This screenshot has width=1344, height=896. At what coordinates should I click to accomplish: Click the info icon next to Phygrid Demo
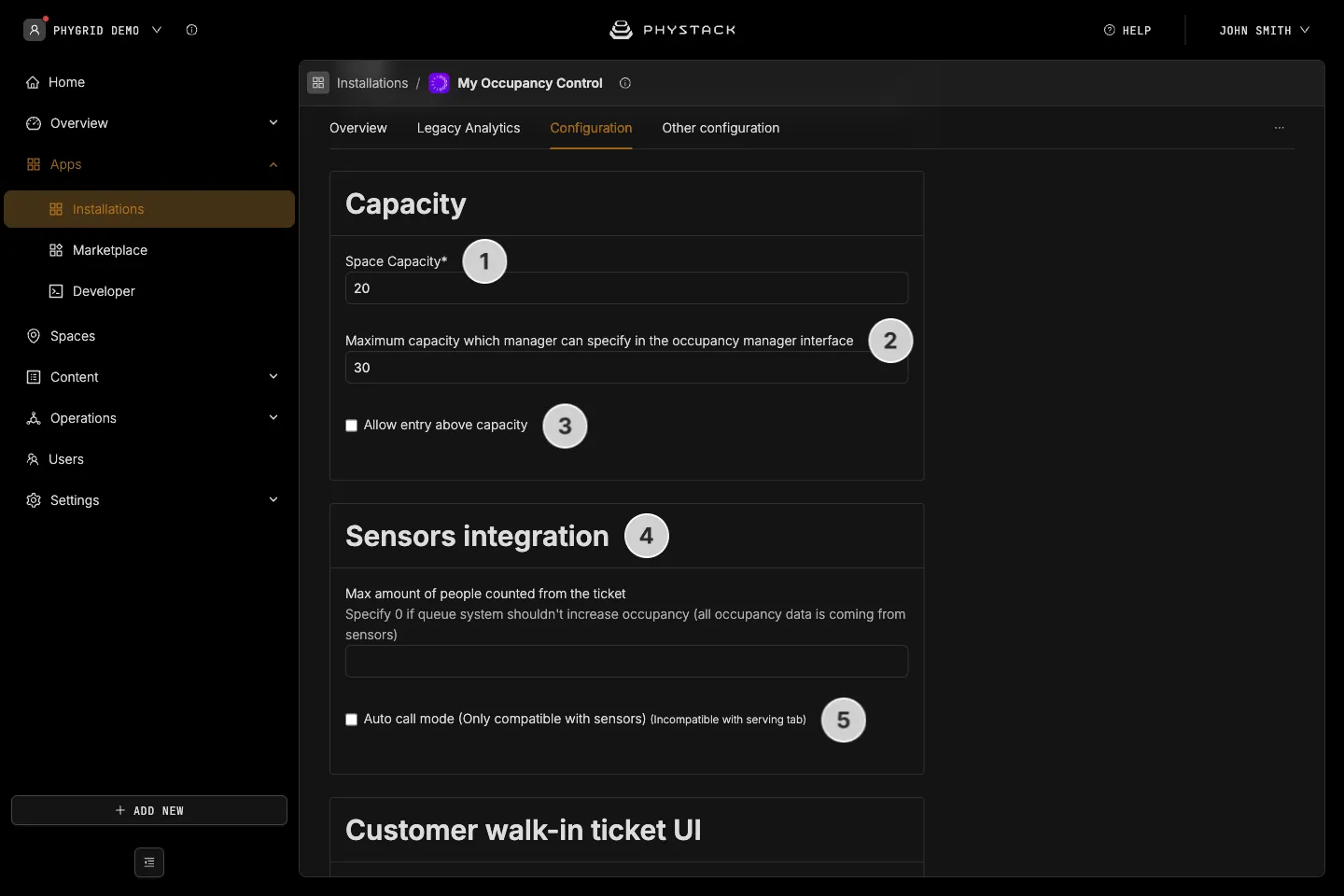pyautogui.click(x=192, y=30)
